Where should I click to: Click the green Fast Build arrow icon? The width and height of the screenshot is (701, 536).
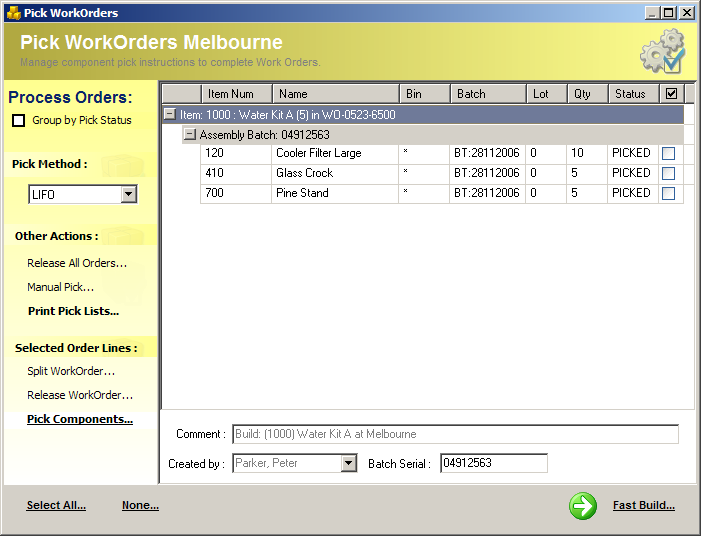point(583,506)
